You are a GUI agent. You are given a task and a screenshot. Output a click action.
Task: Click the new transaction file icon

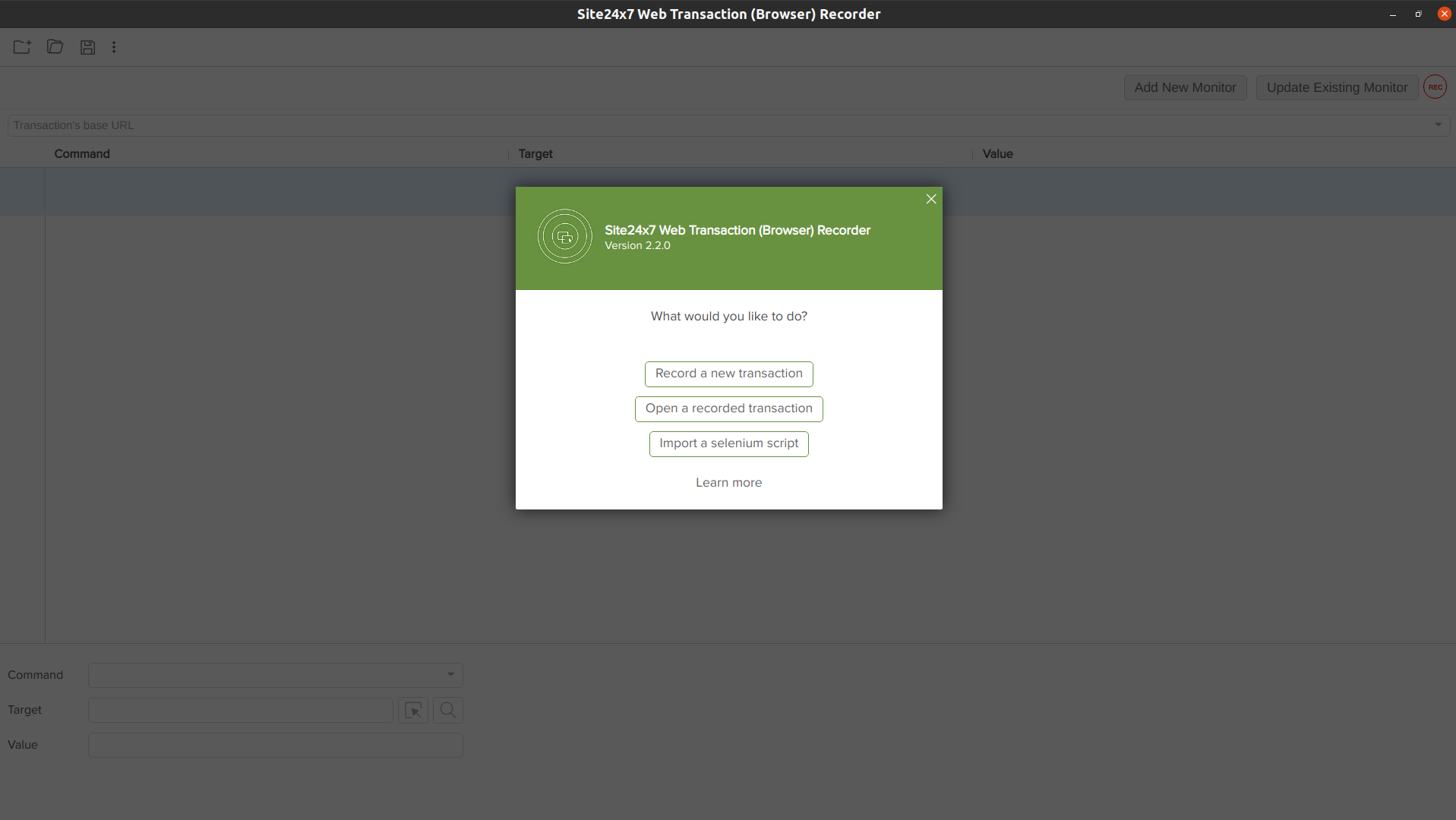tap(22, 47)
